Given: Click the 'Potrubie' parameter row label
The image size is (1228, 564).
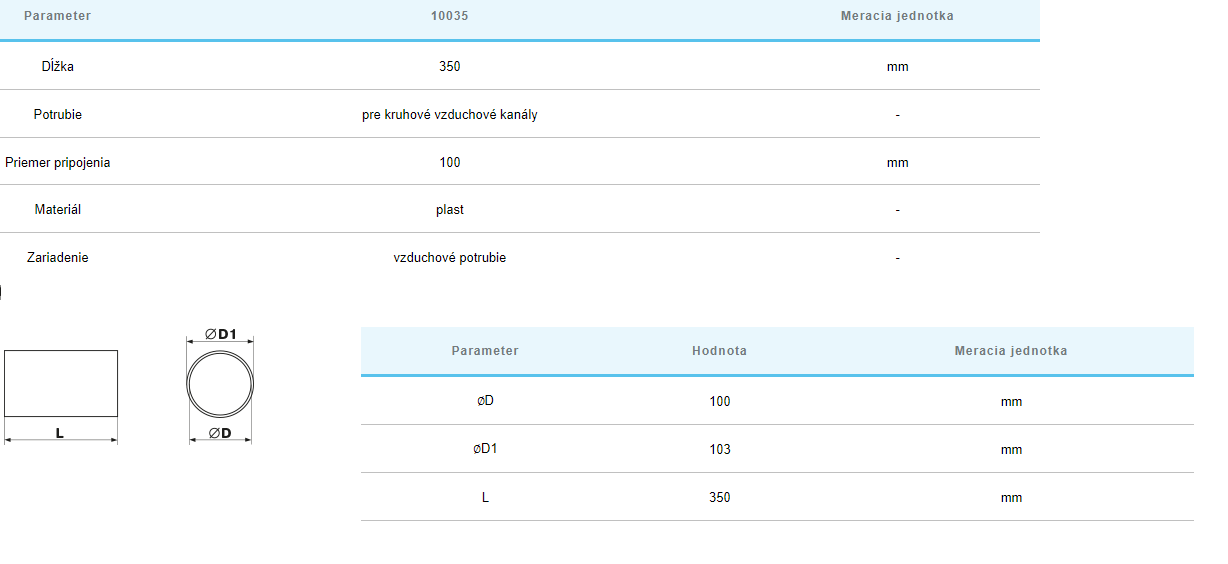Looking at the screenshot, I should 58,115.
